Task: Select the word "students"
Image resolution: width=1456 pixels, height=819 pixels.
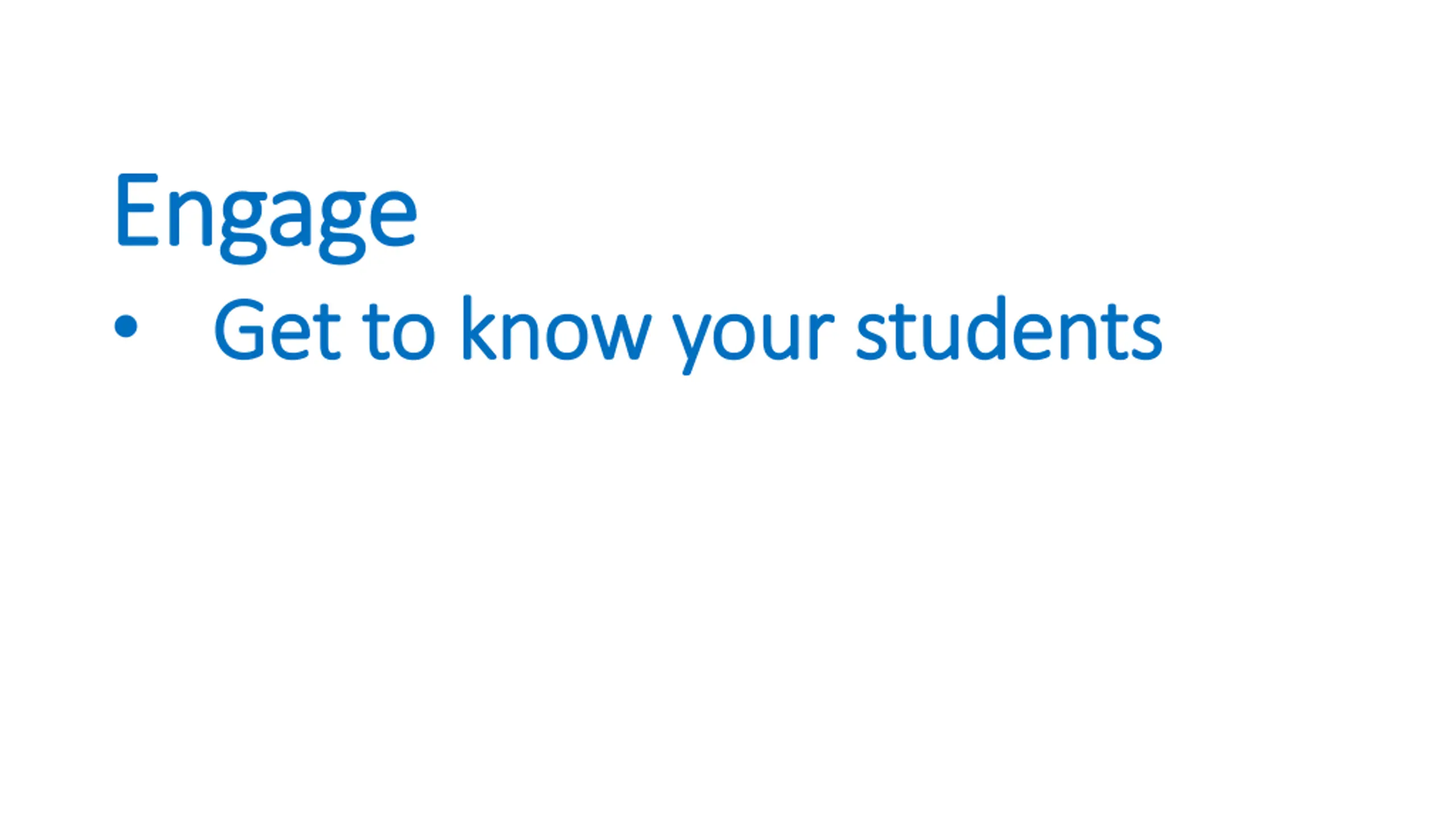Action: tap(1009, 328)
